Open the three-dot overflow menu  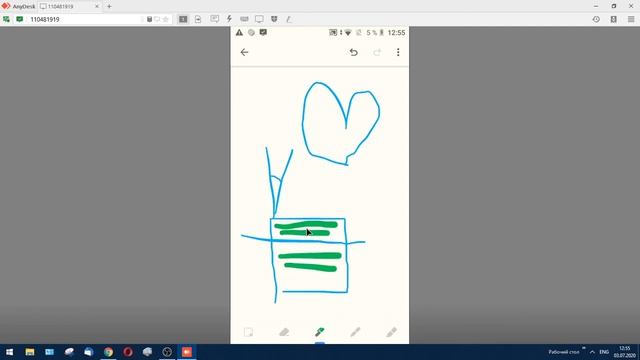pyautogui.click(x=398, y=52)
